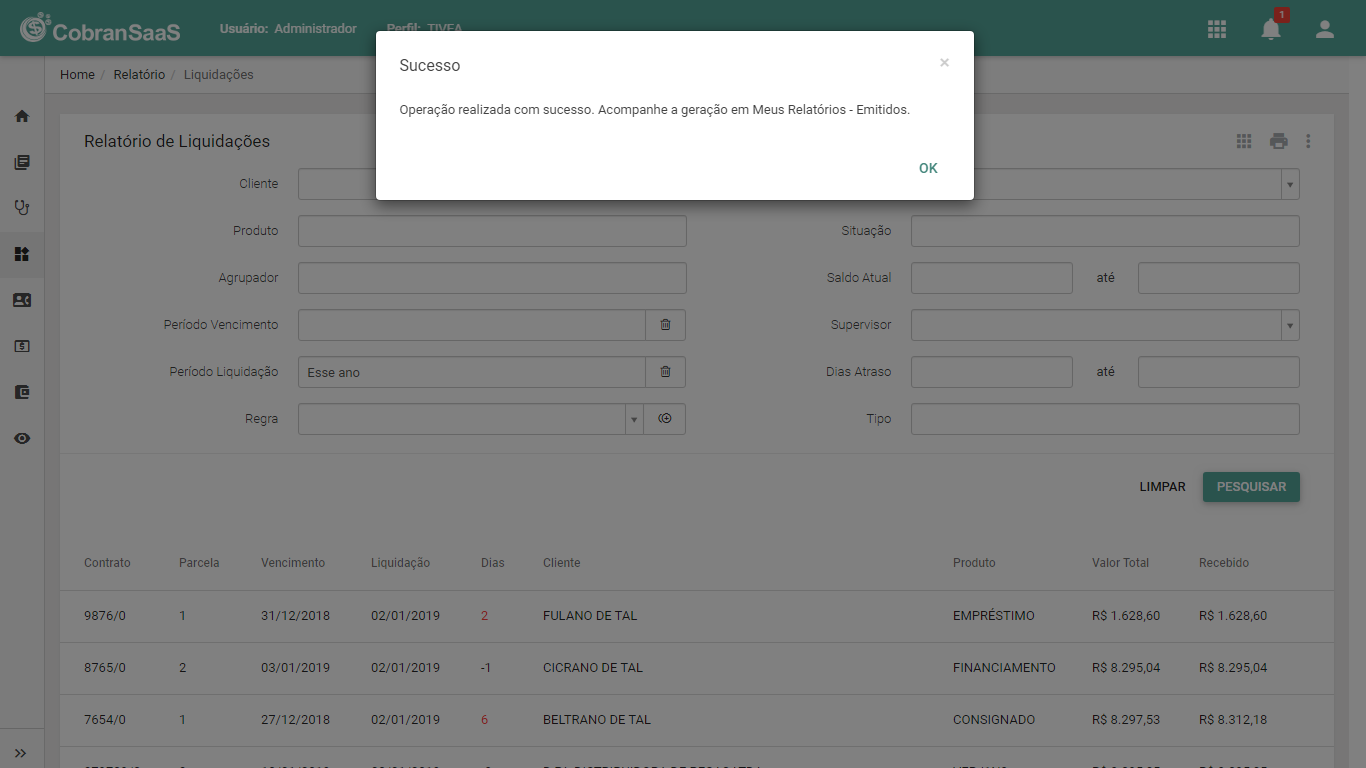Image resolution: width=1366 pixels, height=768 pixels.
Task: Click the CobranSaaS logo
Action: (100, 29)
